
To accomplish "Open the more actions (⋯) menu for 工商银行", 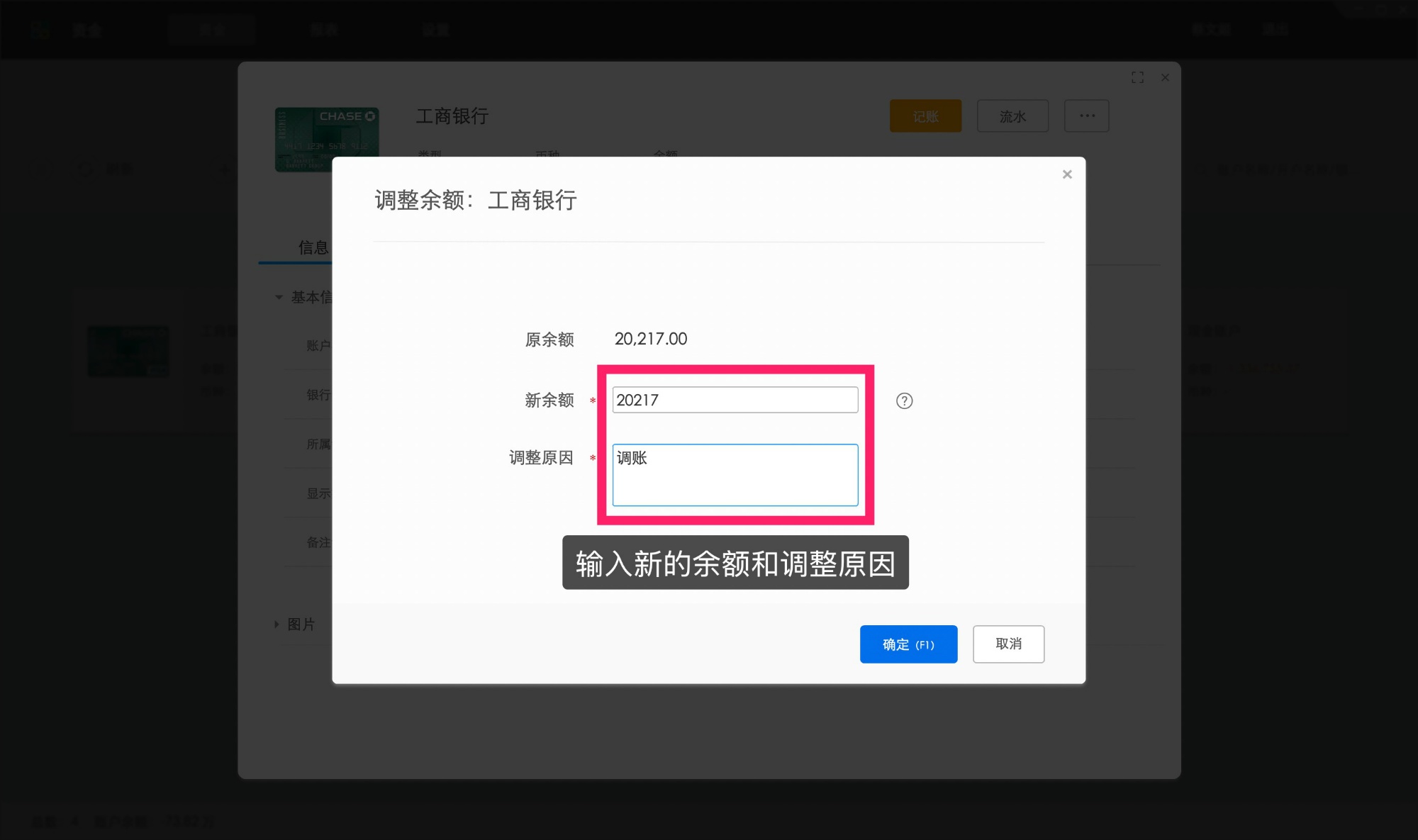I will pos(1086,116).
